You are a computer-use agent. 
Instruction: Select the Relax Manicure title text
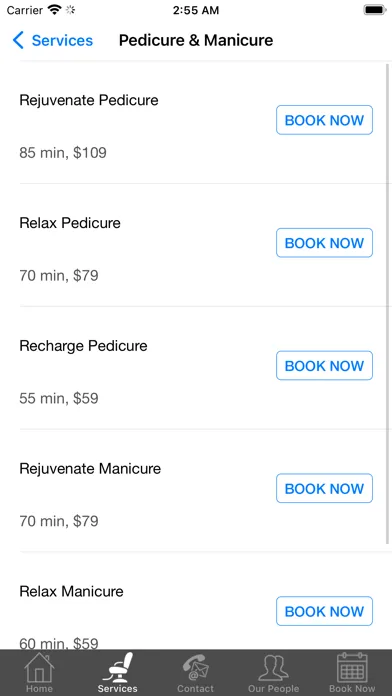click(71, 592)
